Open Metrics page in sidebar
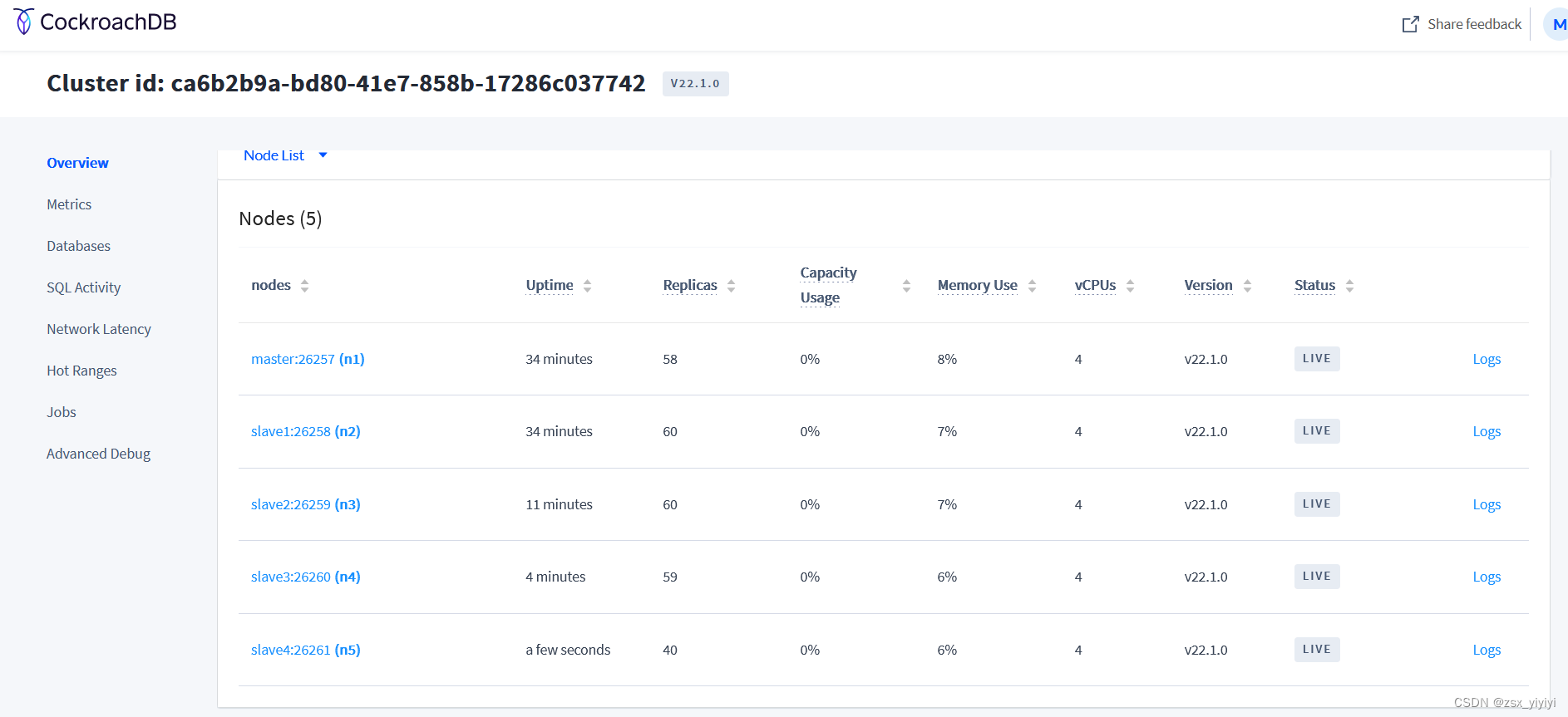This screenshot has height=717, width=1568. click(69, 204)
